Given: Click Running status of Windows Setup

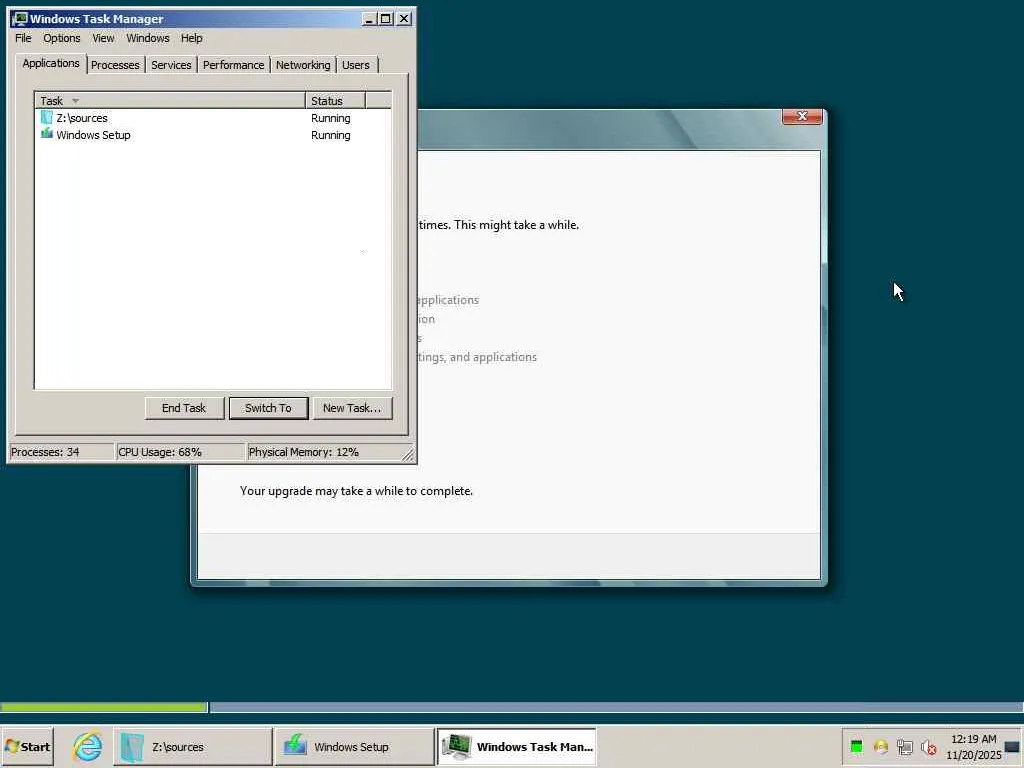Looking at the screenshot, I should tap(330, 135).
